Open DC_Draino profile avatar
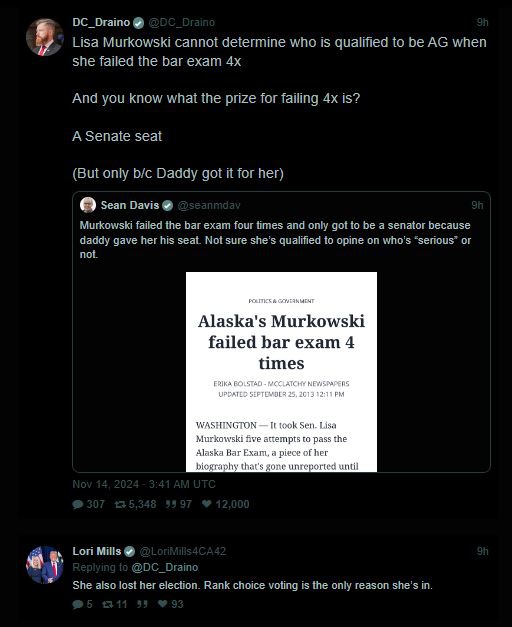The height and width of the screenshot is (627, 512). pyautogui.click(x=44, y=37)
